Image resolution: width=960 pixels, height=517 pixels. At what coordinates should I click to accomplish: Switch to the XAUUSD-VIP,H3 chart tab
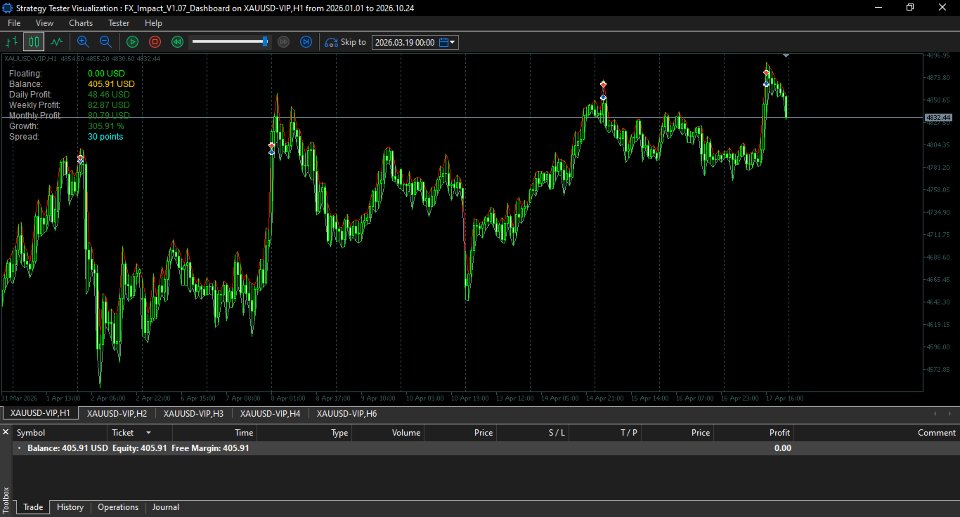point(193,413)
